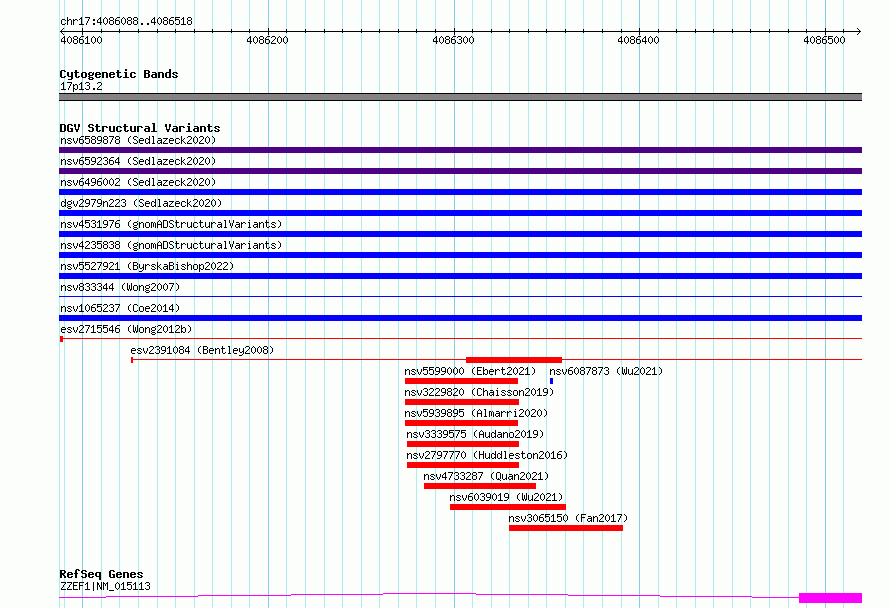The width and height of the screenshot is (890, 608).
Task: Click the 4086300 ruler position label
Action: (453, 40)
